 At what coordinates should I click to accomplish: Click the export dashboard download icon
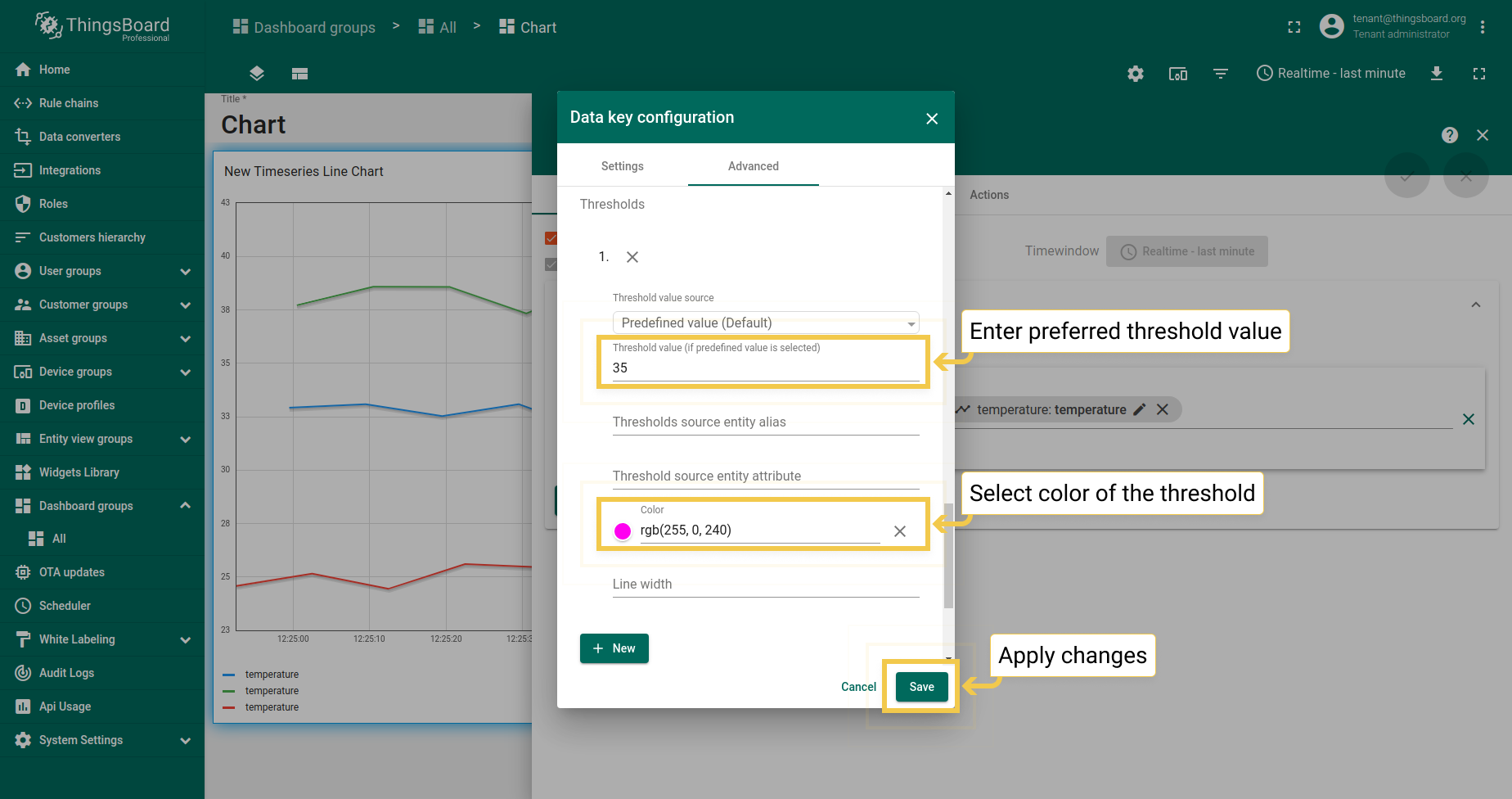1436,74
